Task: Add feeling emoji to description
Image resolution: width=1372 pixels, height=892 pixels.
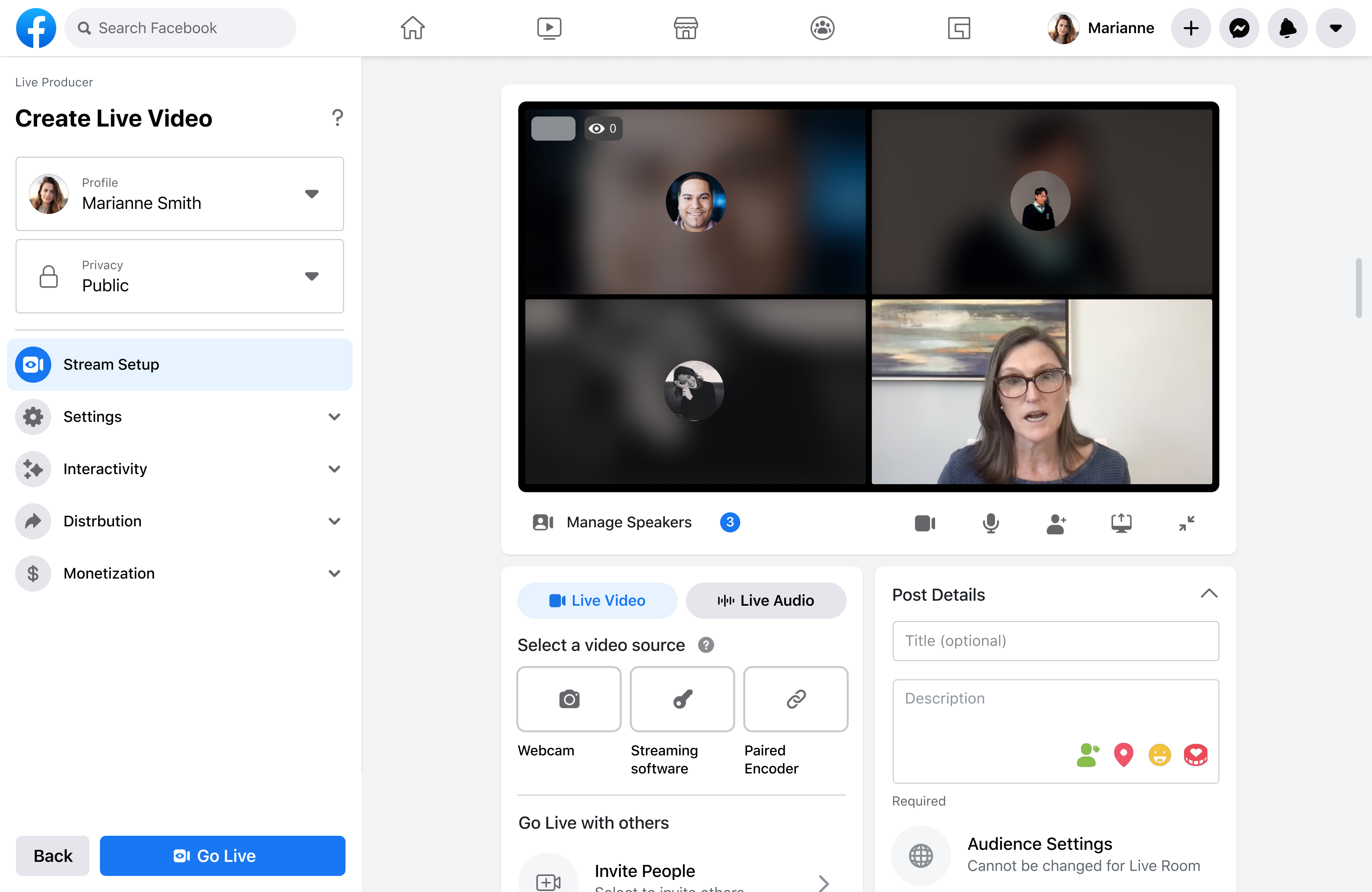Action: (x=1159, y=755)
